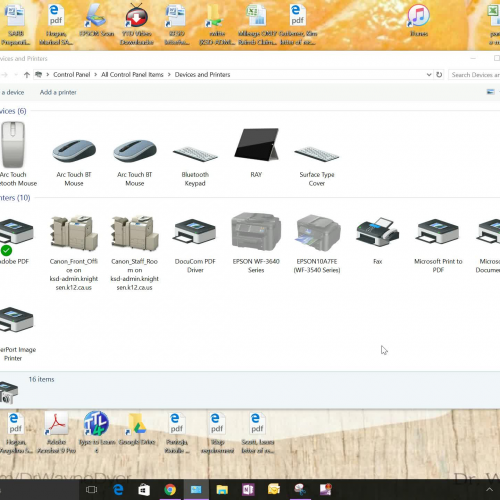Open the iTunes desktop shortcut

(x=419, y=20)
